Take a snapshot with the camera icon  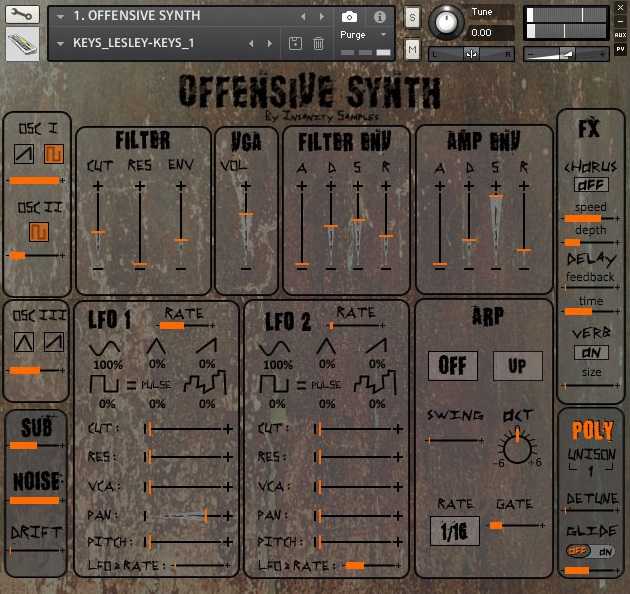coord(349,17)
